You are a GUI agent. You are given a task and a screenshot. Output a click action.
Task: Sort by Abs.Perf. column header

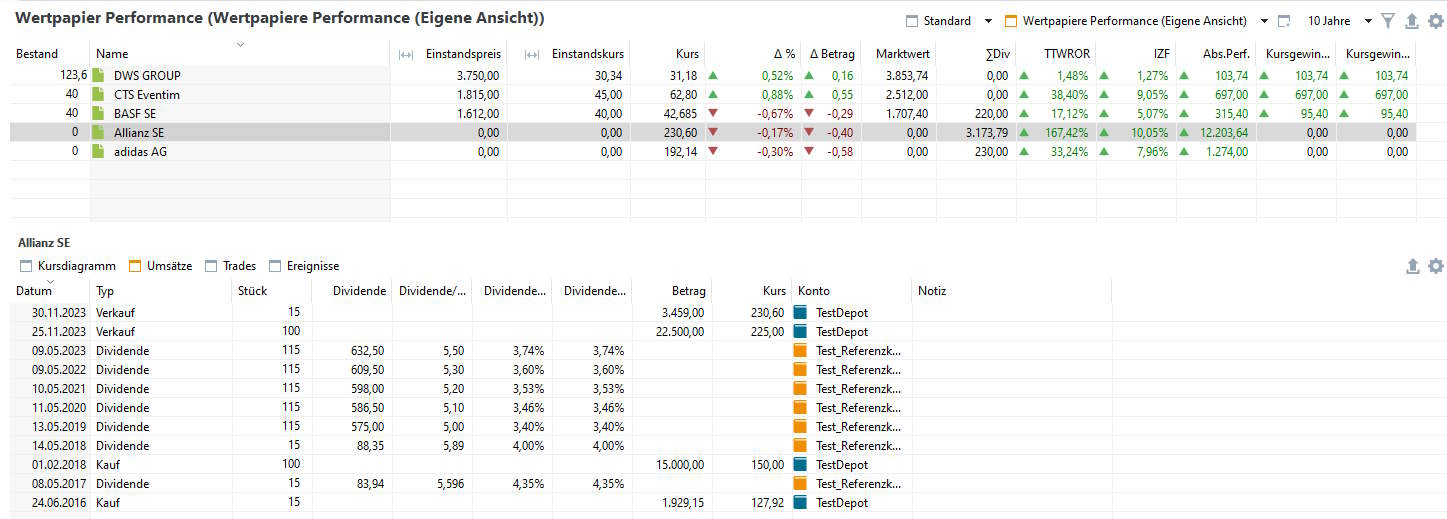point(1224,54)
